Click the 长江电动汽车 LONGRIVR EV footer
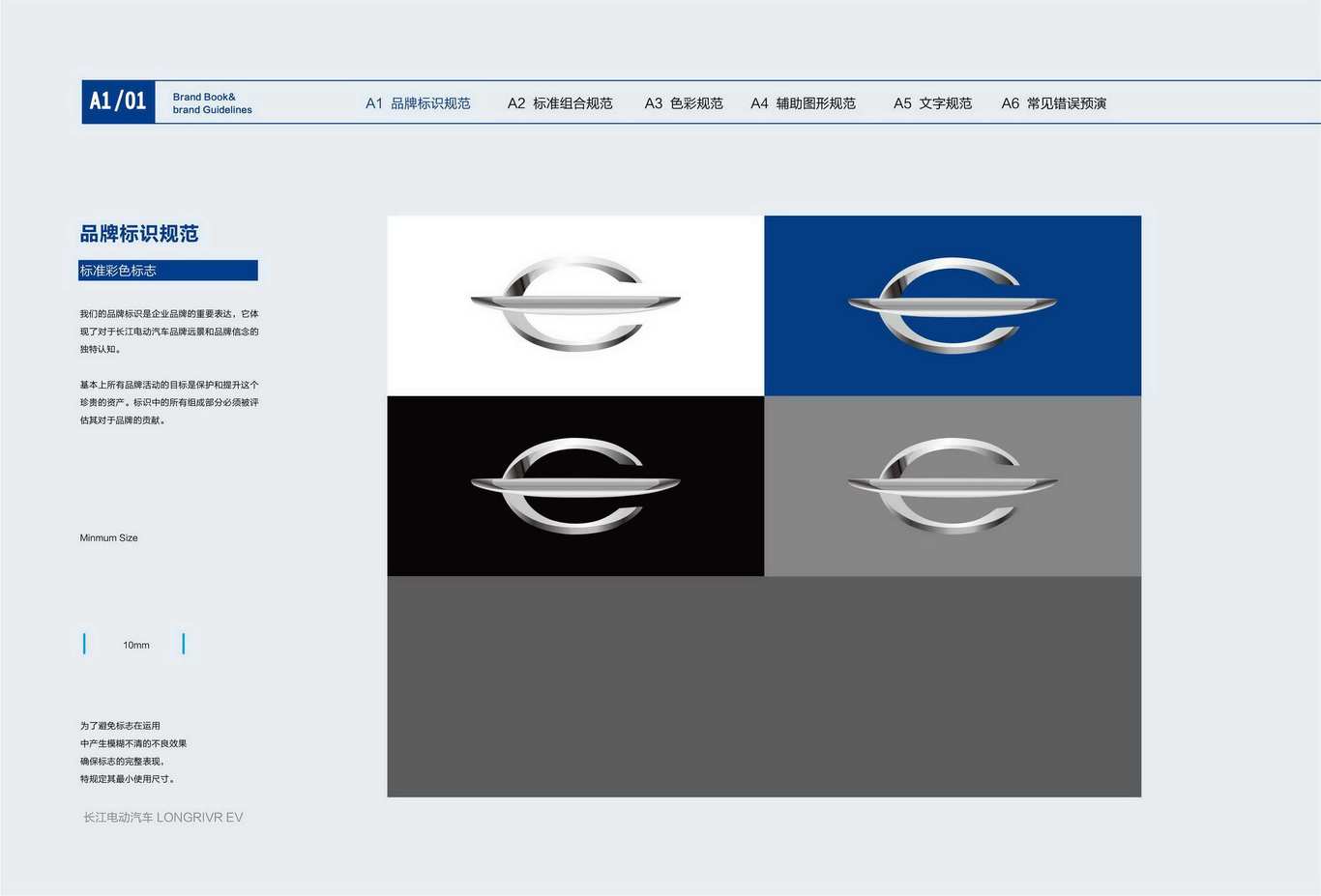This screenshot has width=1321, height=896. point(162,818)
